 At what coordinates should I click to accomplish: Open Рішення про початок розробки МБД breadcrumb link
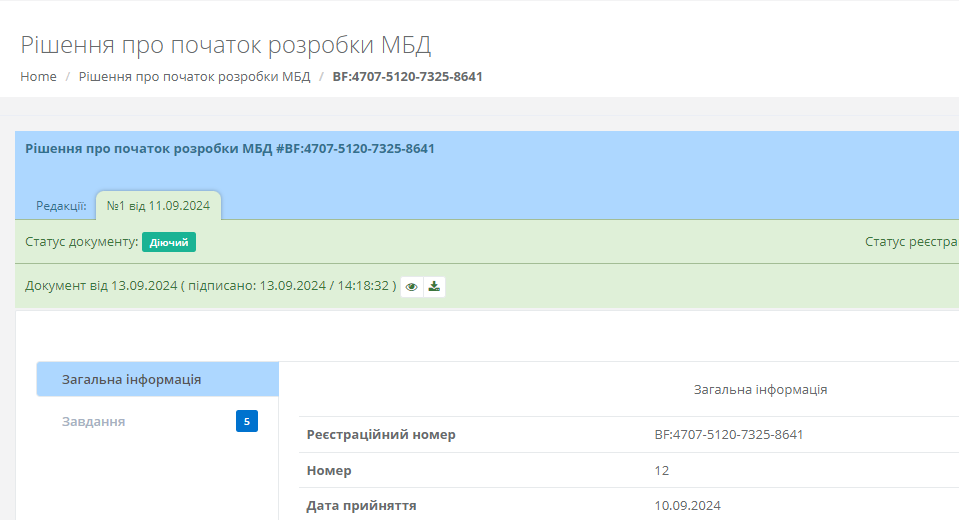tap(194, 77)
